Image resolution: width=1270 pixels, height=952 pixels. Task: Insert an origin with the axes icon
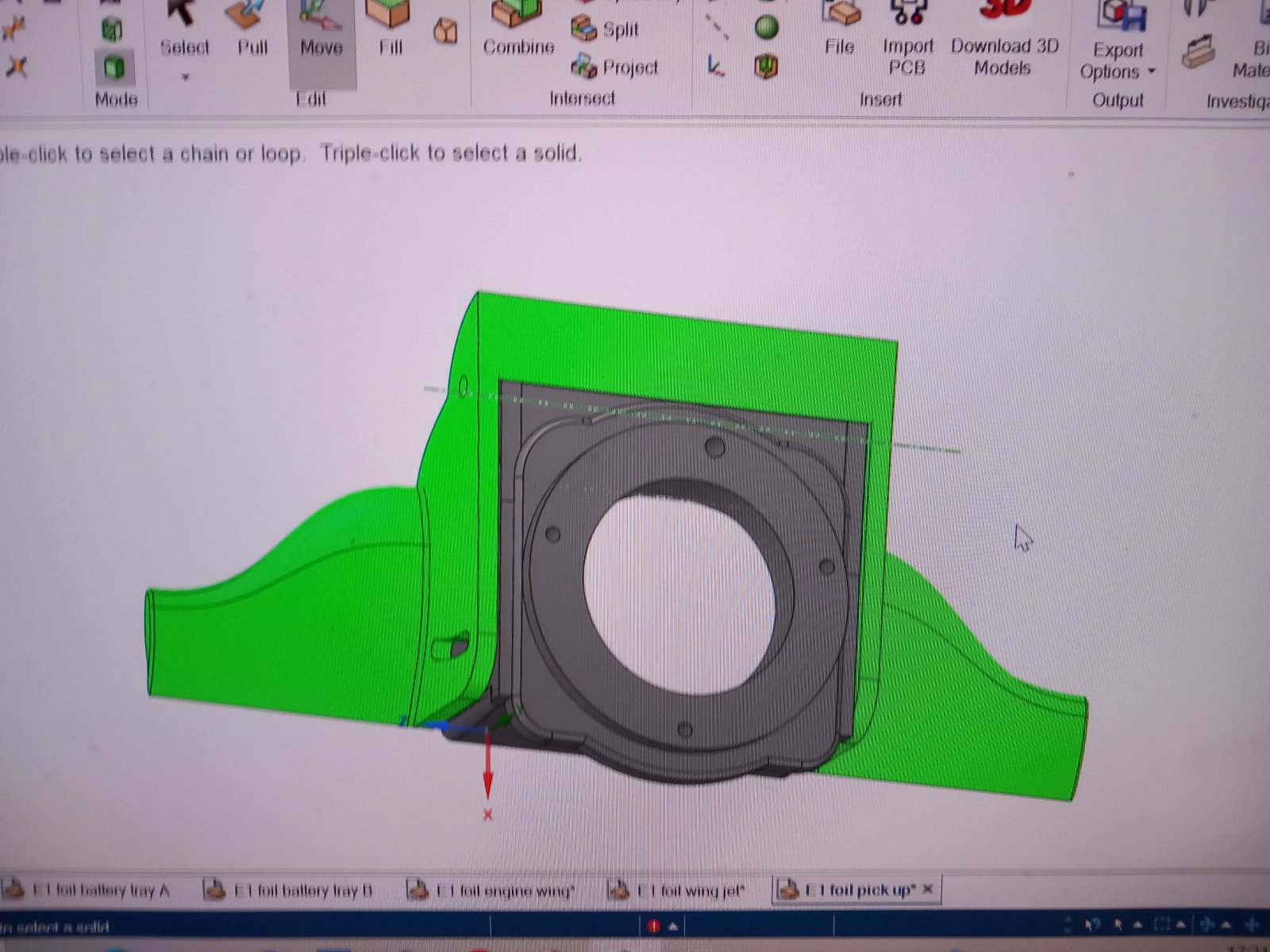(716, 66)
